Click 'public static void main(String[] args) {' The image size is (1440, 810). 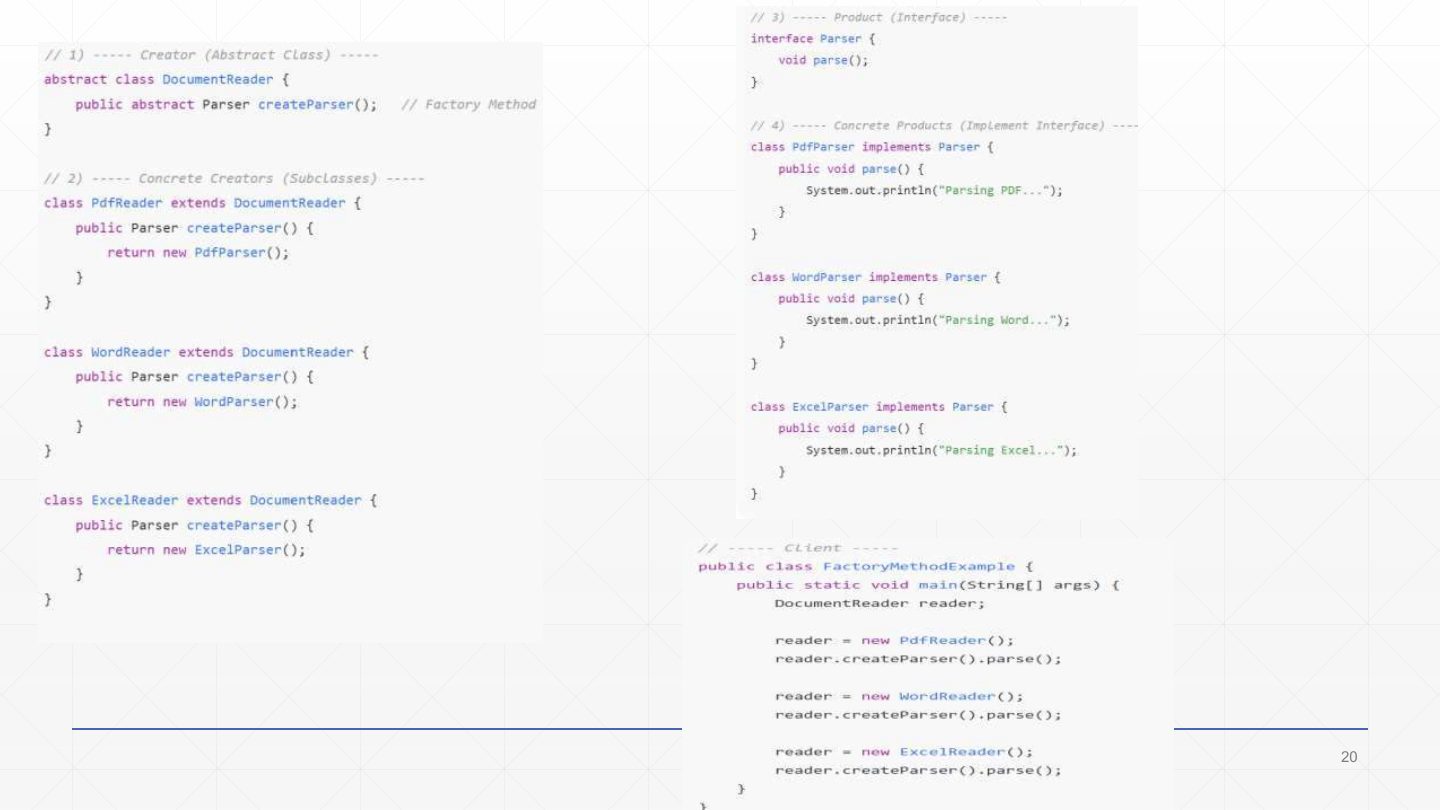(926, 585)
